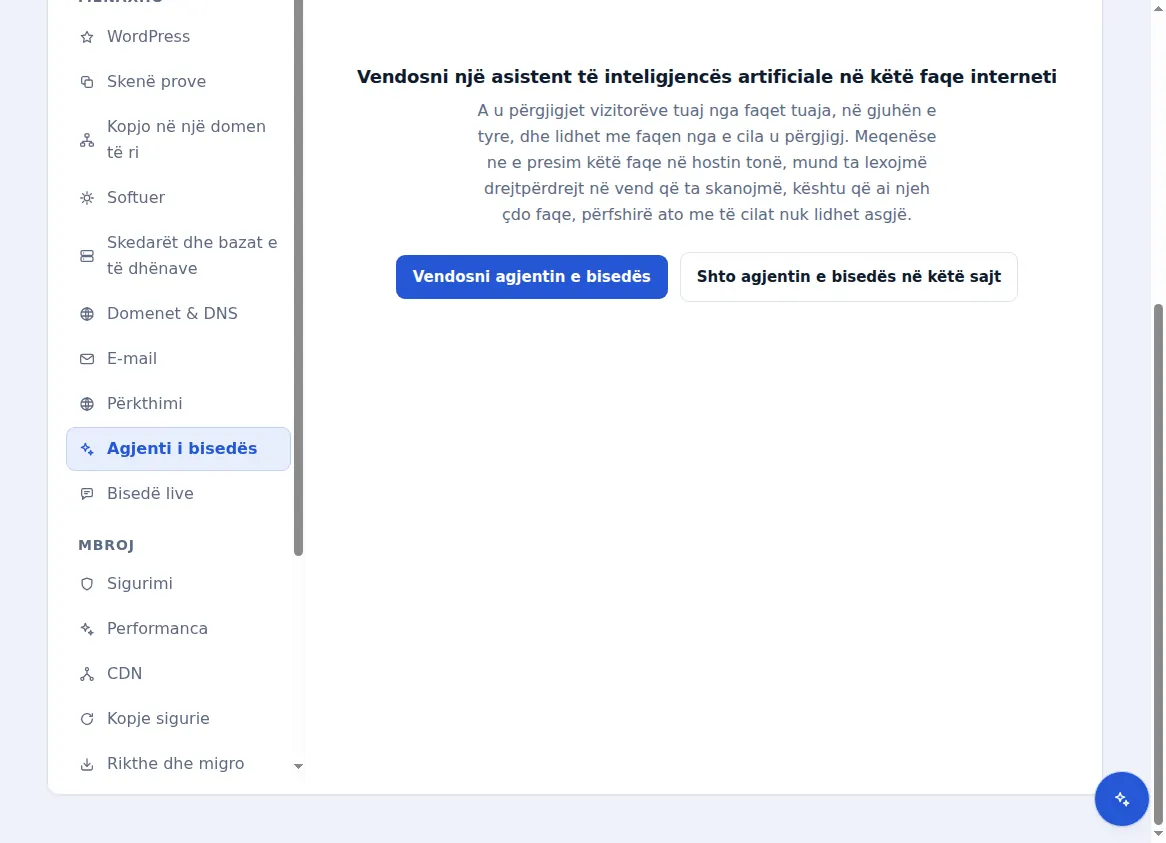Viewport: 1166px width, 843px height.
Task: Open the floating AI assistant button
Action: tap(1121, 799)
